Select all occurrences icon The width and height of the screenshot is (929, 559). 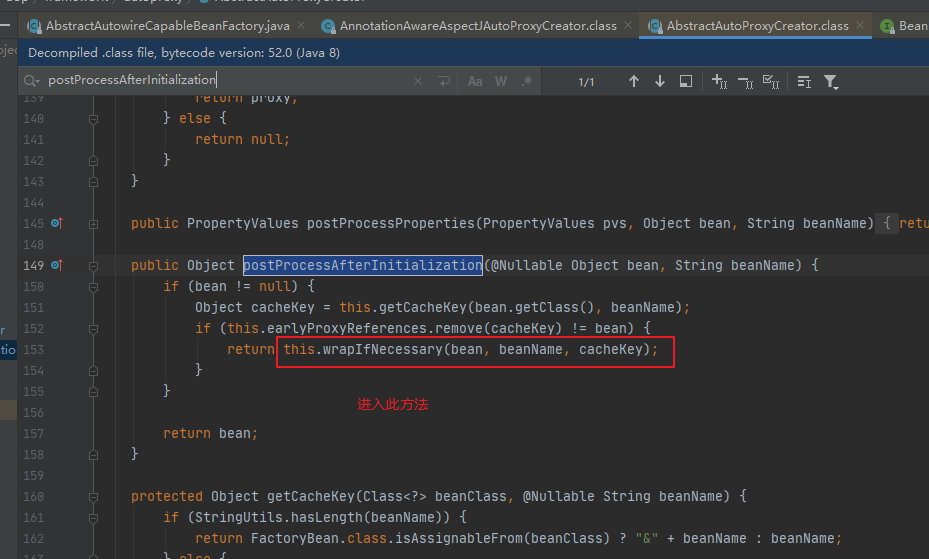[771, 81]
